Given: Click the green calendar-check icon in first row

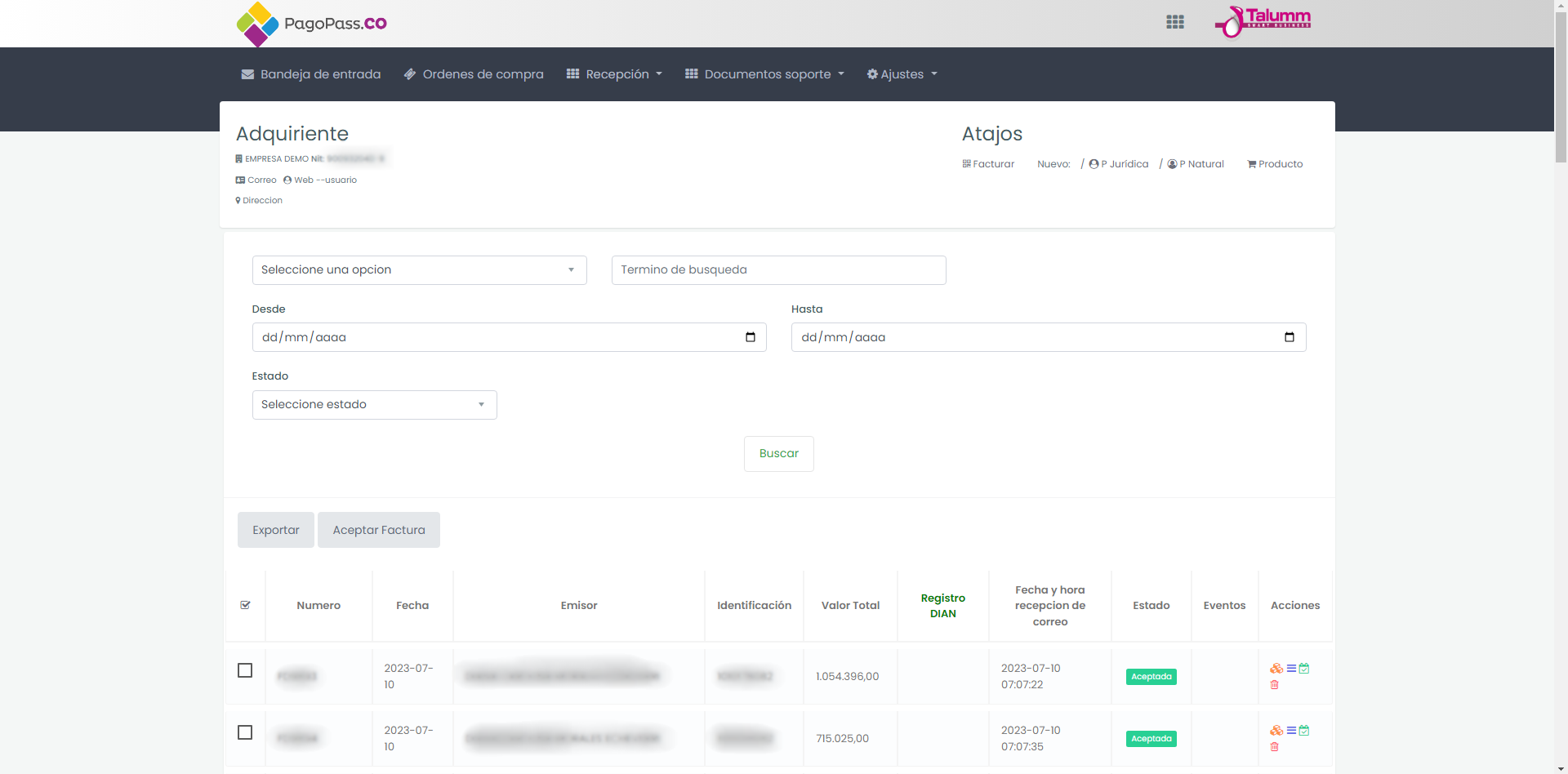Looking at the screenshot, I should tap(1304, 669).
